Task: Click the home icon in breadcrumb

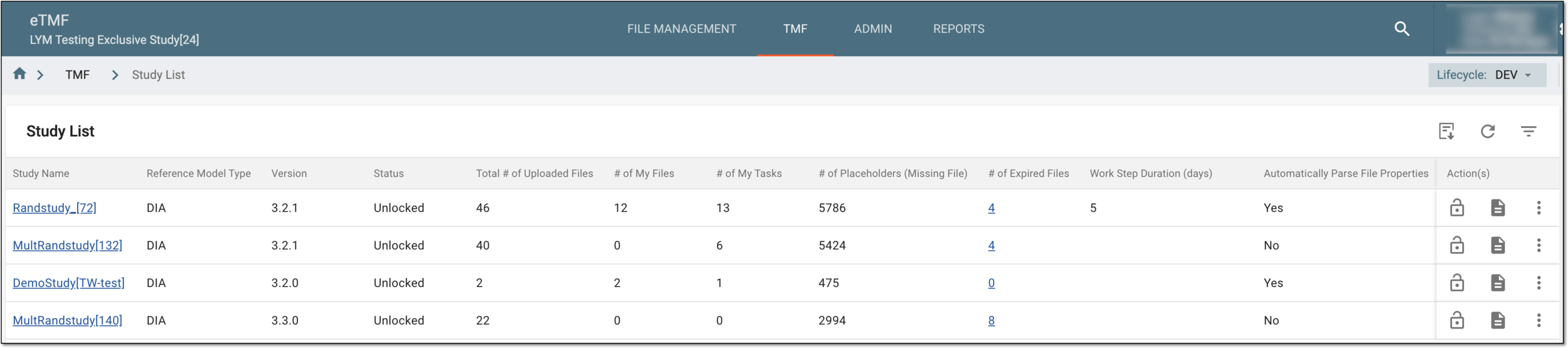Action: (x=19, y=74)
